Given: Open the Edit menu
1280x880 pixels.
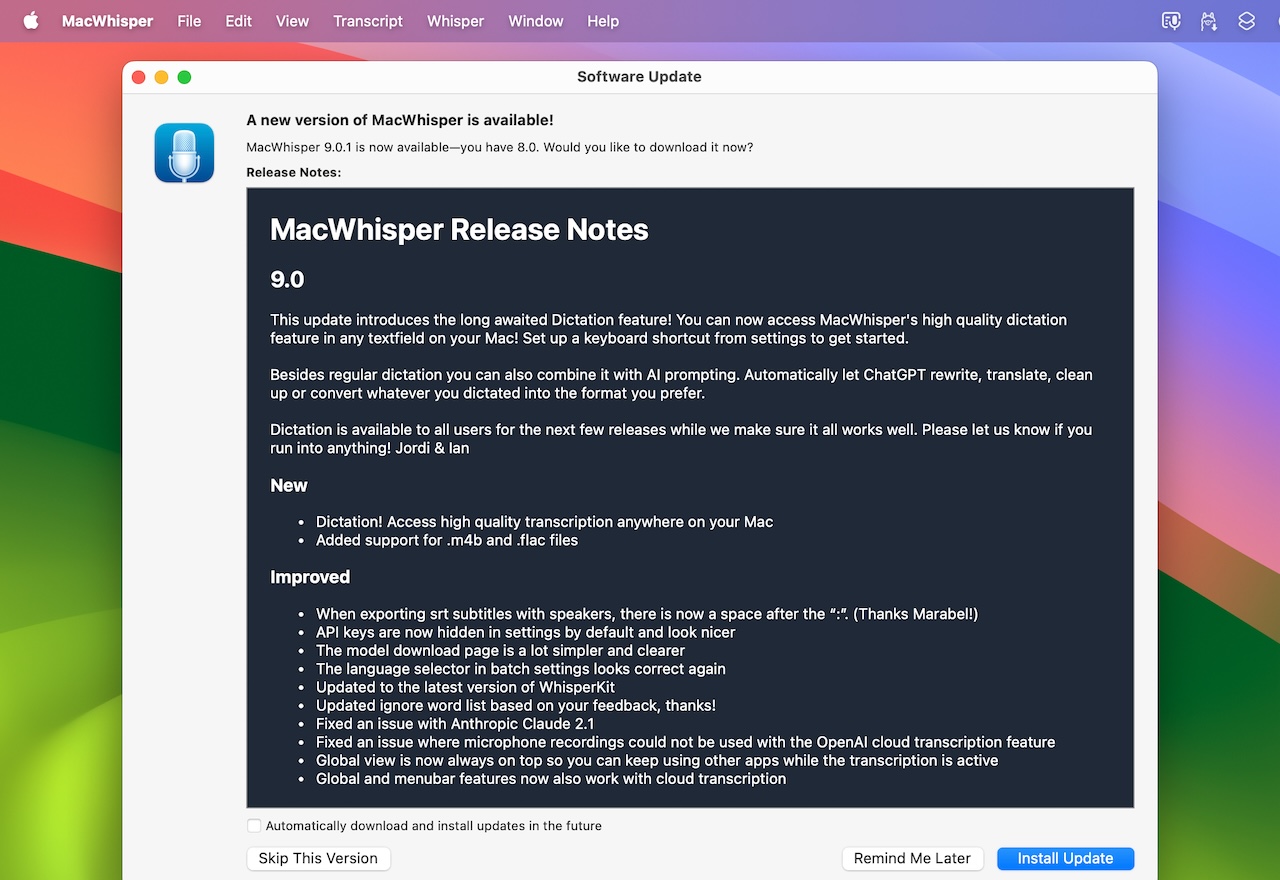Looking at the screenshot, I should pyautogui.click(x=238, y=21).
